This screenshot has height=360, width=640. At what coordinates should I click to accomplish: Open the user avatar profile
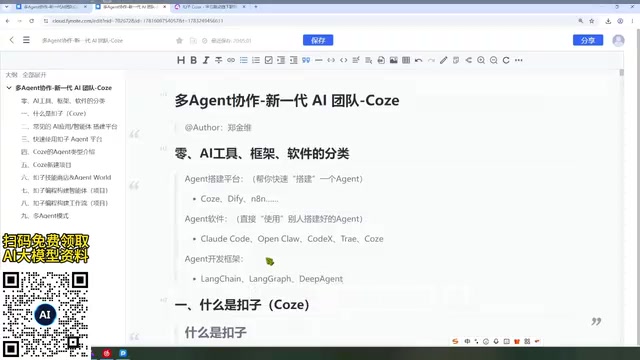pos(618,40)
